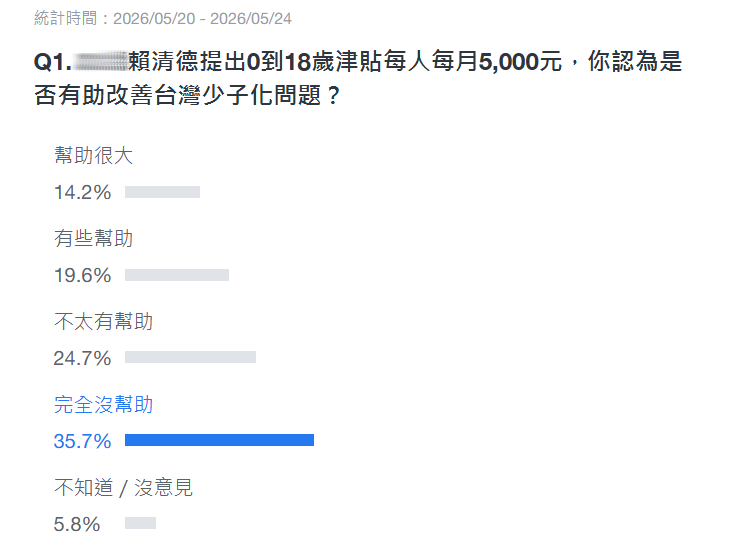This screenshot has width=738, height=552.
Task: Click the start date 2026/05/20
Action: point(154,18)
